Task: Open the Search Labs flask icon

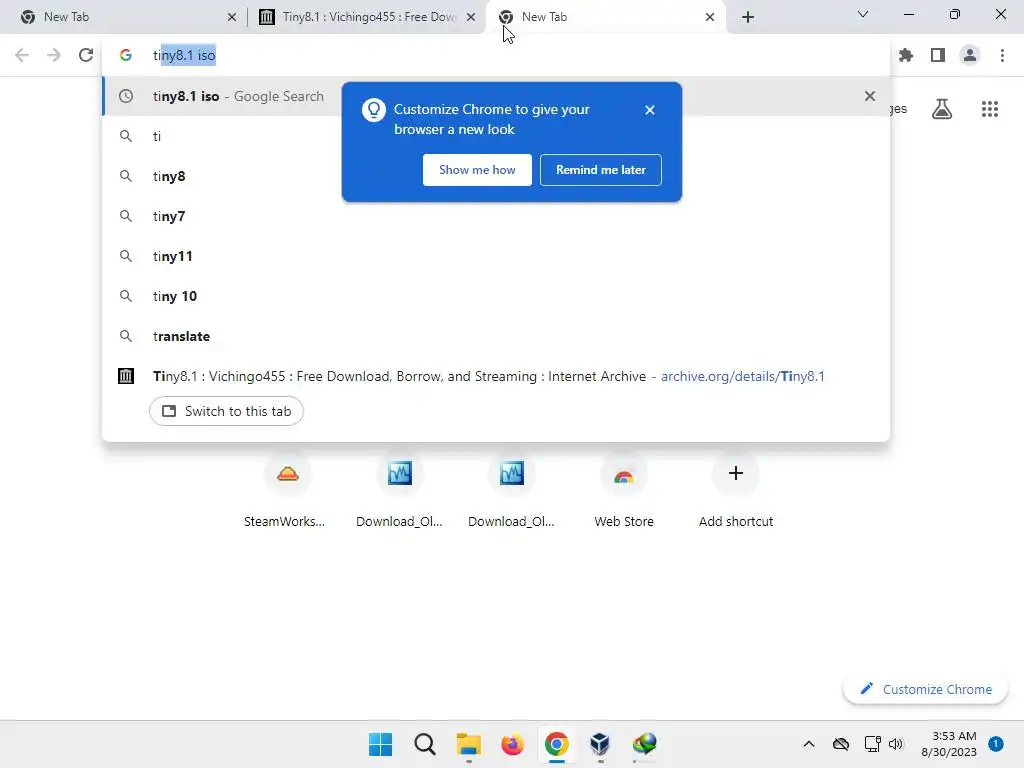Action: [x=942, y=109]
